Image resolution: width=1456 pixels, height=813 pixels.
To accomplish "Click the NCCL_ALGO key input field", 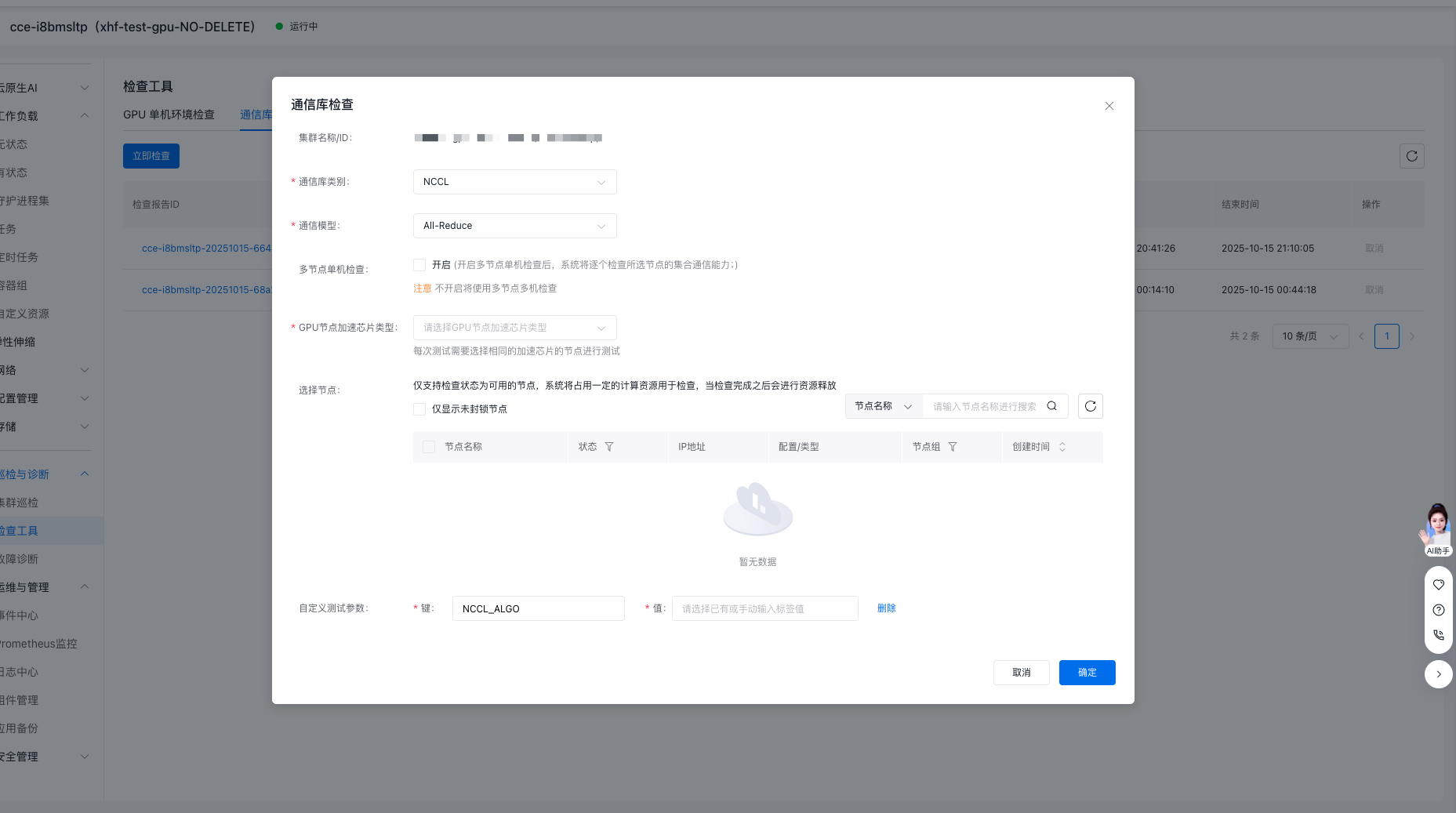I will click(538, 608).
